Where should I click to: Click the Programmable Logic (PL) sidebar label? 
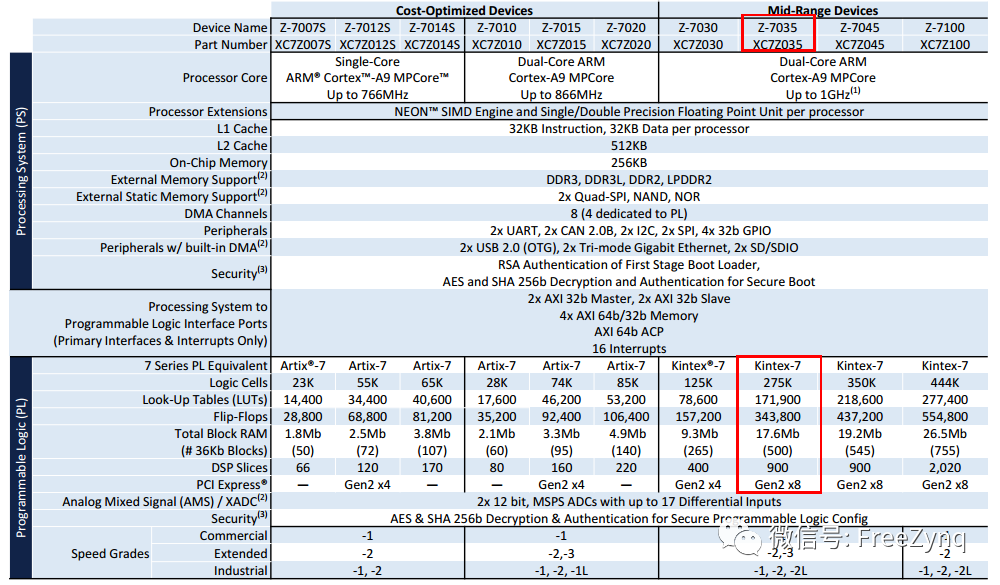21,468
